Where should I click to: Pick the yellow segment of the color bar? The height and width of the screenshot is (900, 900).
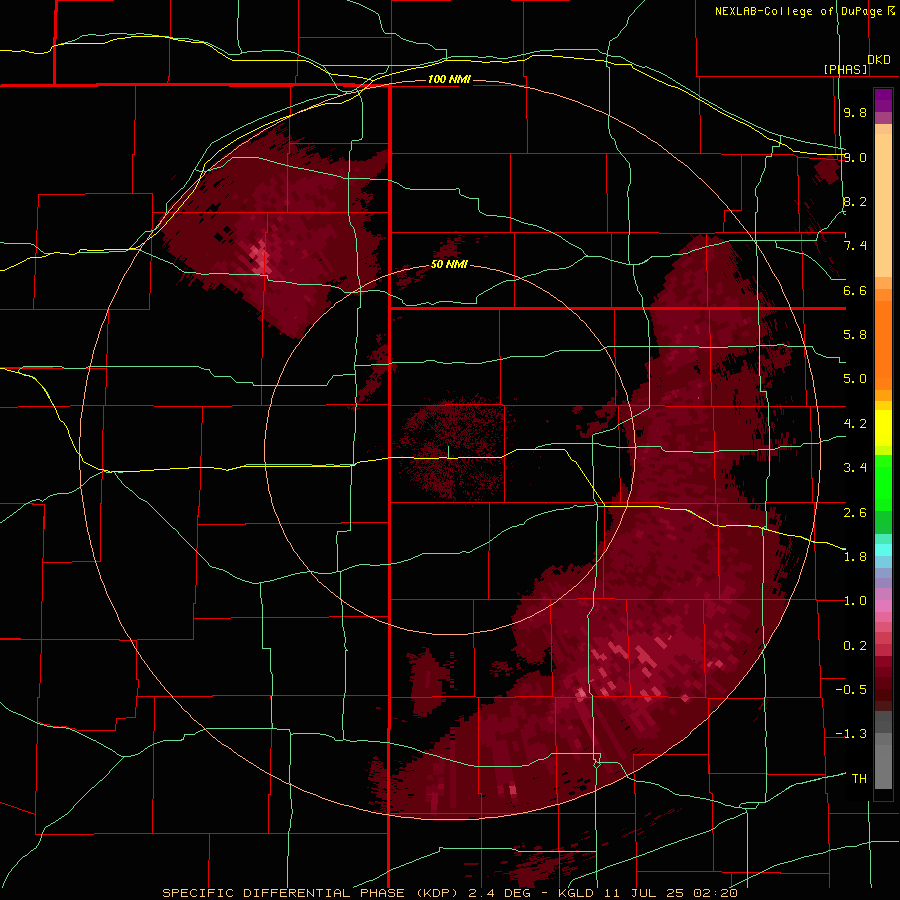pyautogui.click(x=883, y=428)
